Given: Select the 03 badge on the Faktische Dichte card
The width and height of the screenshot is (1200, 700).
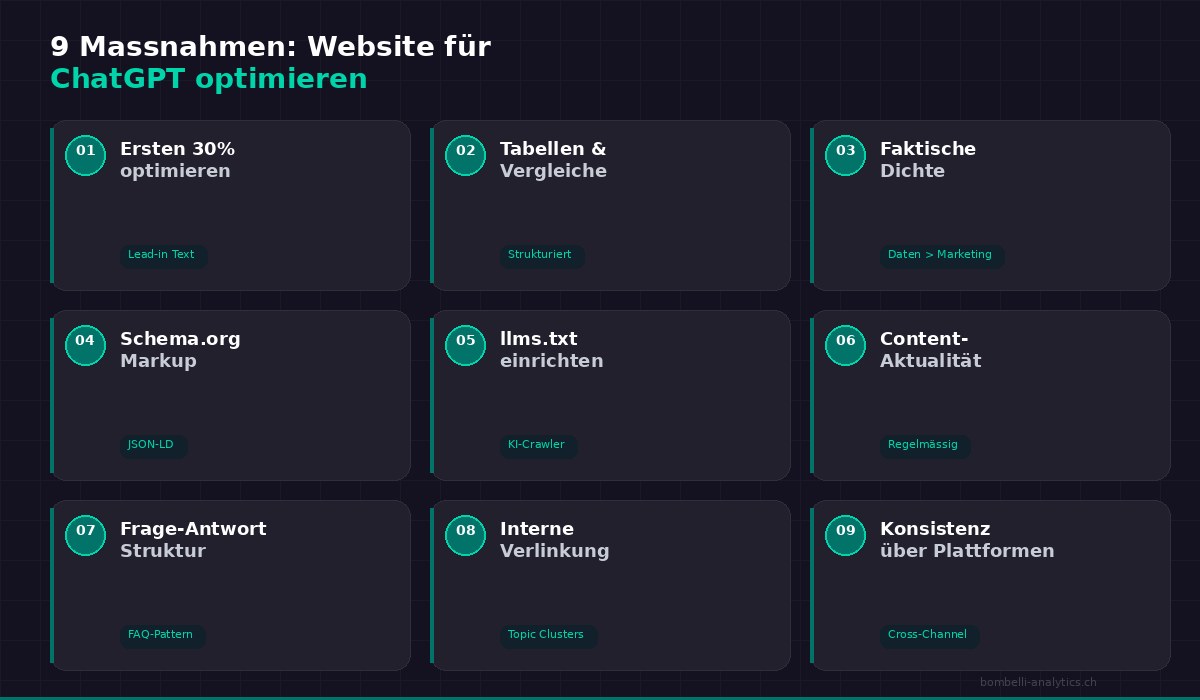Looking at the screenshot, I should pyautogui.click(x=845, y=155).
